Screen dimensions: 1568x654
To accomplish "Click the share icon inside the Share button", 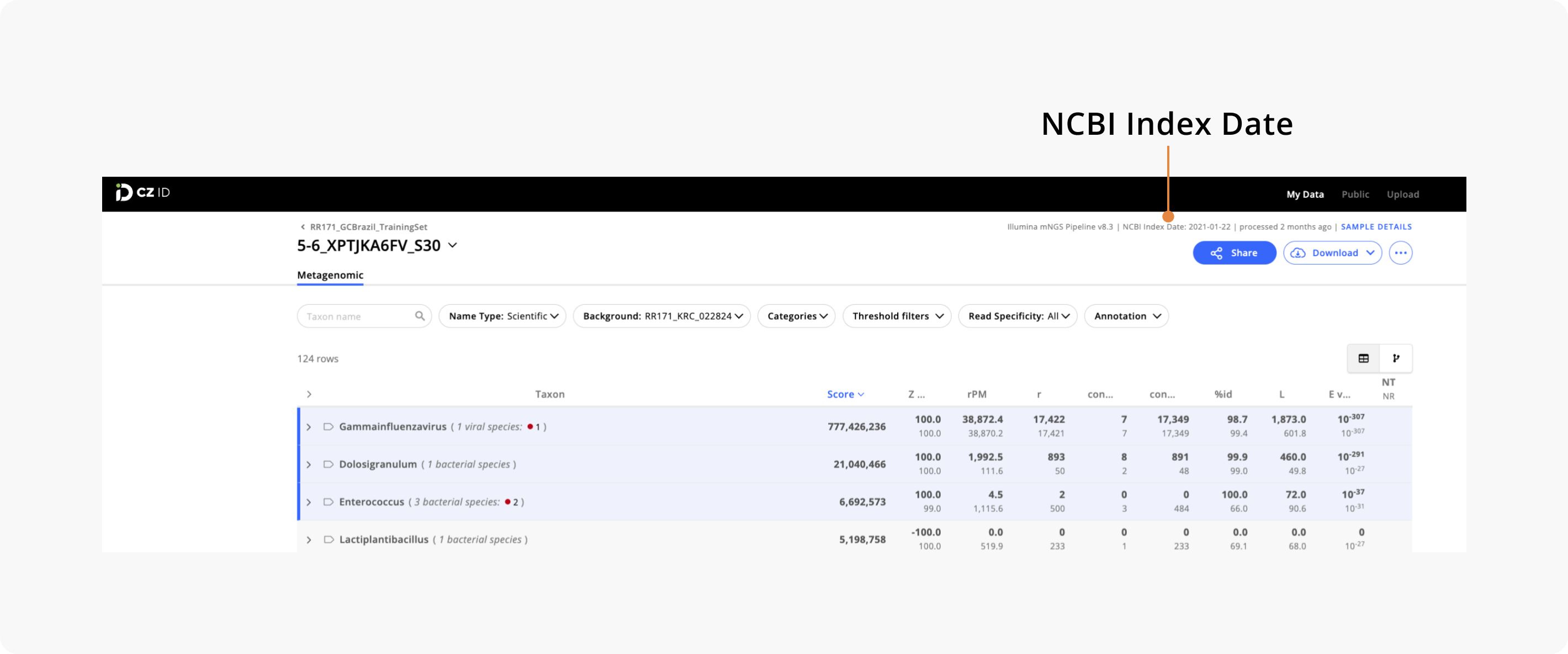I will point(1216,253).
